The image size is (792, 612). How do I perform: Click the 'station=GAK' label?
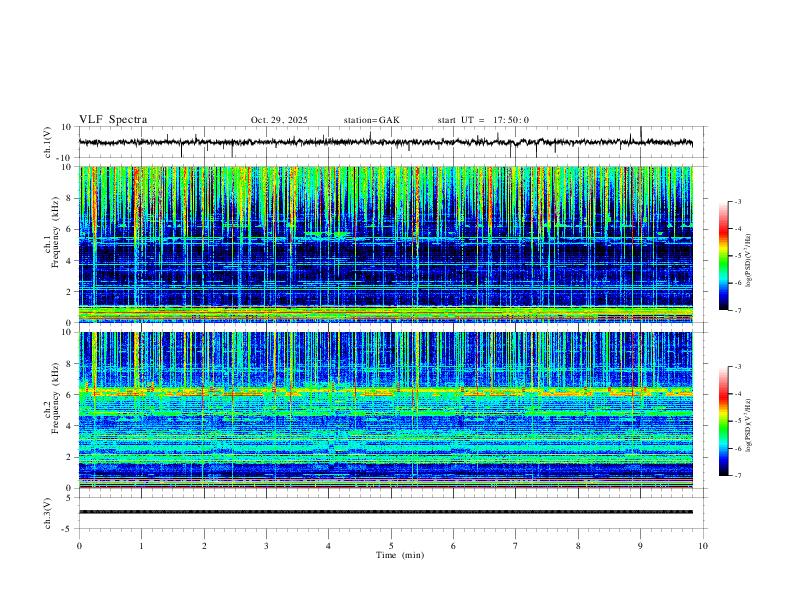click(371, 120)
